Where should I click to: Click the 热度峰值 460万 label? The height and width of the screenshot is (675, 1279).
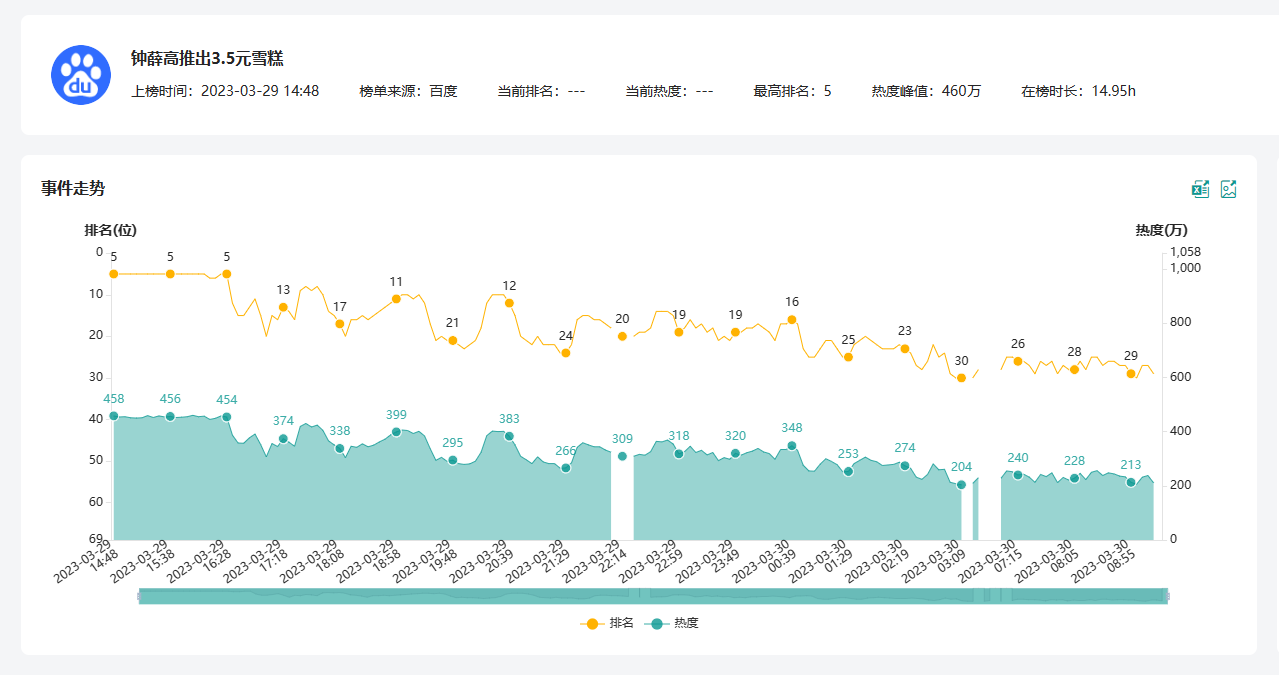pos(926,91)
